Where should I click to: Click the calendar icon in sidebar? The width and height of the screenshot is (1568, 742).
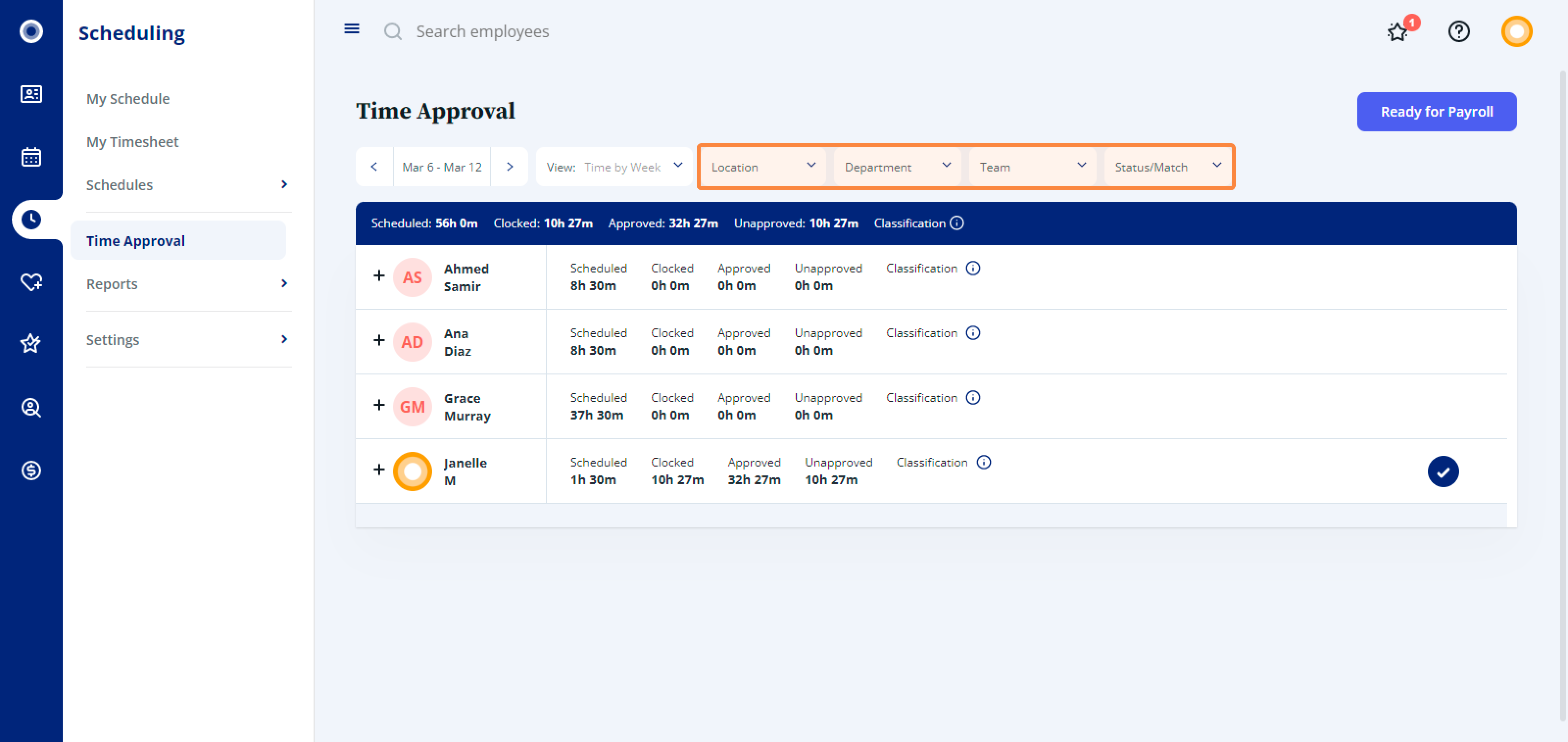click(31, 156)
